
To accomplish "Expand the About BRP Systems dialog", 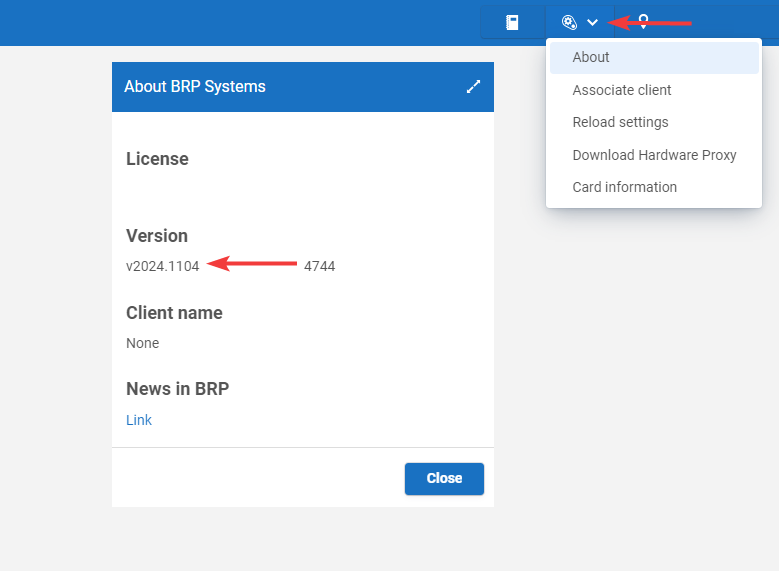I will 473,86.
